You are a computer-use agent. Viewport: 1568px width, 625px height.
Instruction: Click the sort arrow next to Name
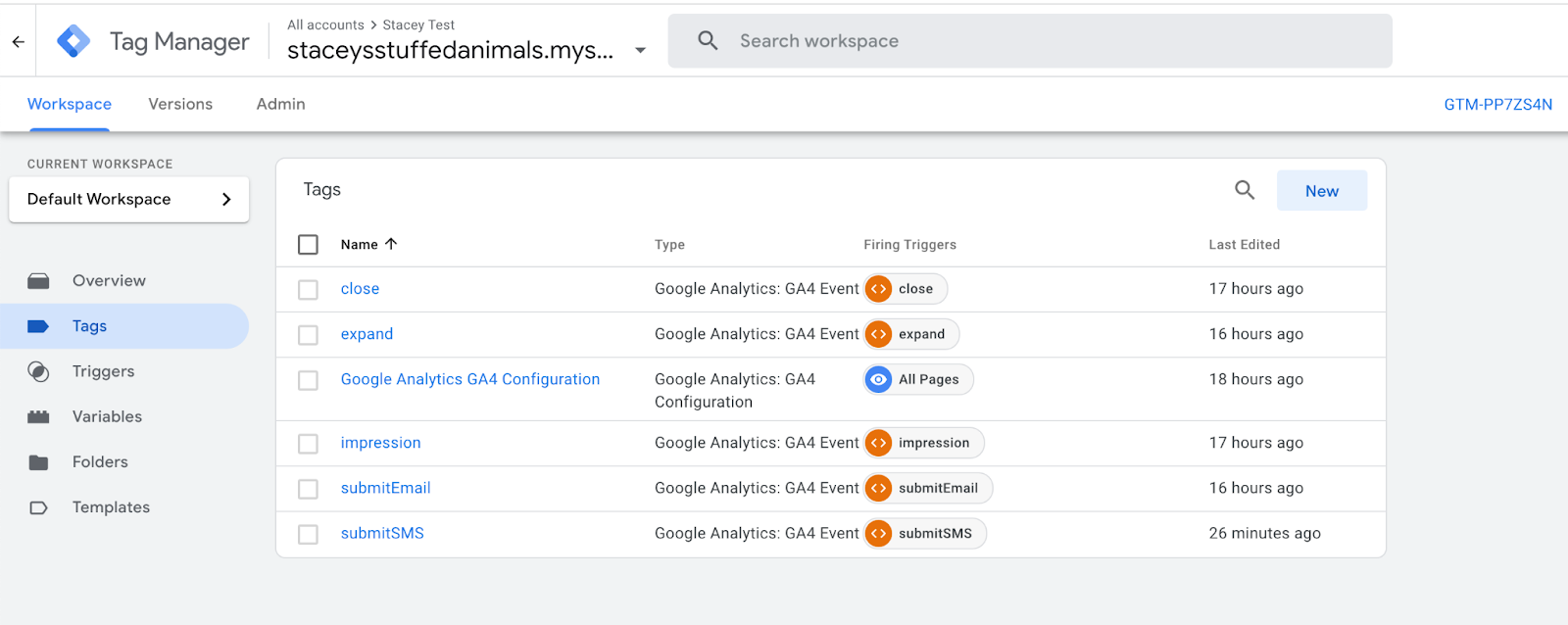tap(391, 244)
